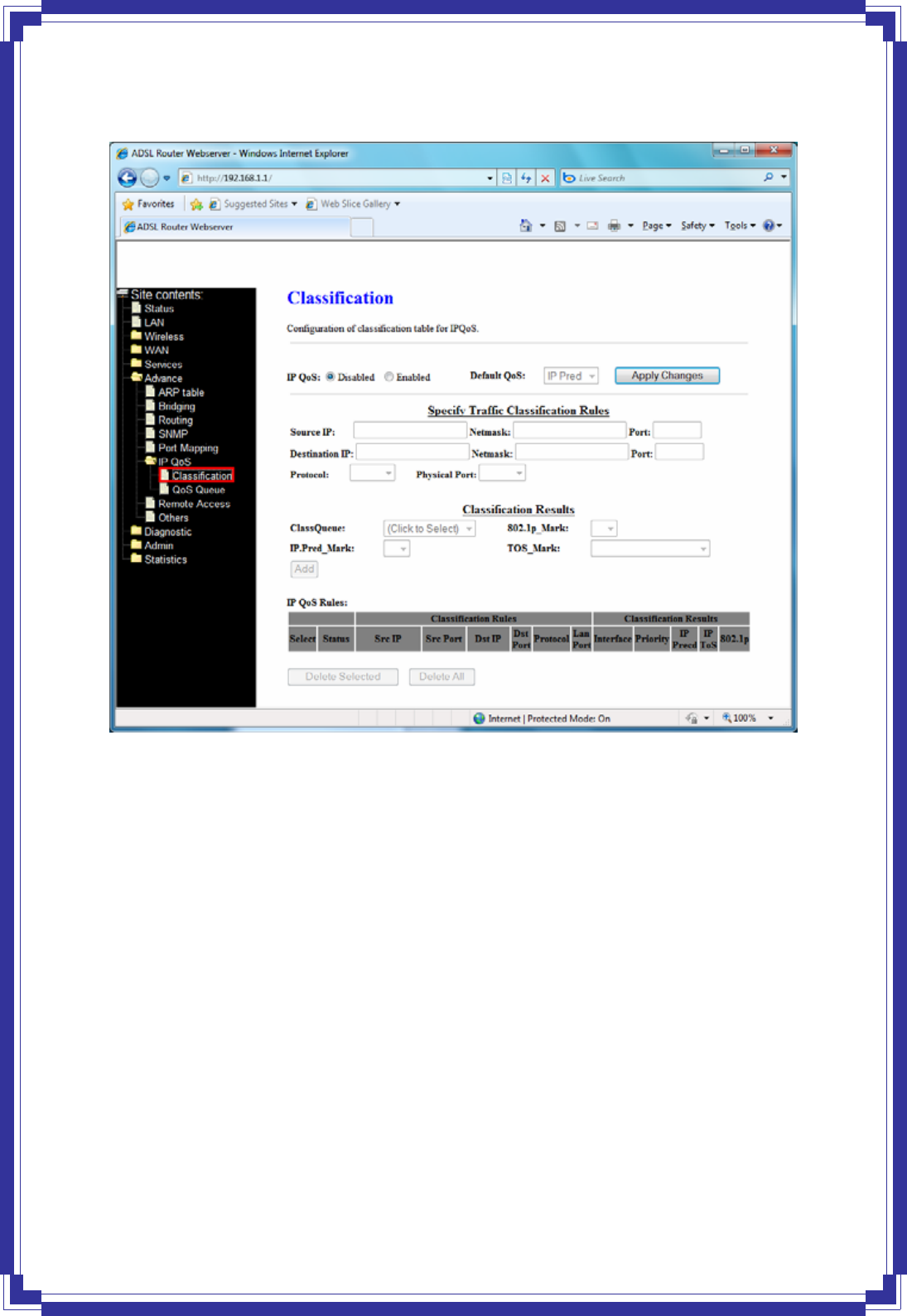Open Port Mapping in the sidebar

pos(188,448)
